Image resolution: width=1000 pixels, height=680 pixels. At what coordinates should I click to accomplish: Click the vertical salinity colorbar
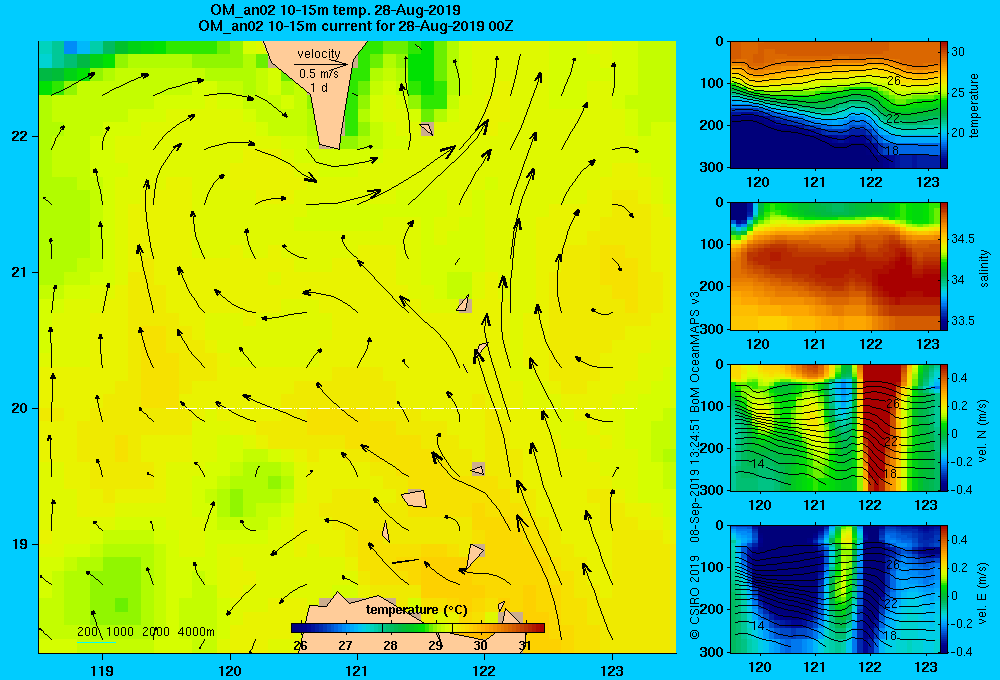tap(944, 266)
